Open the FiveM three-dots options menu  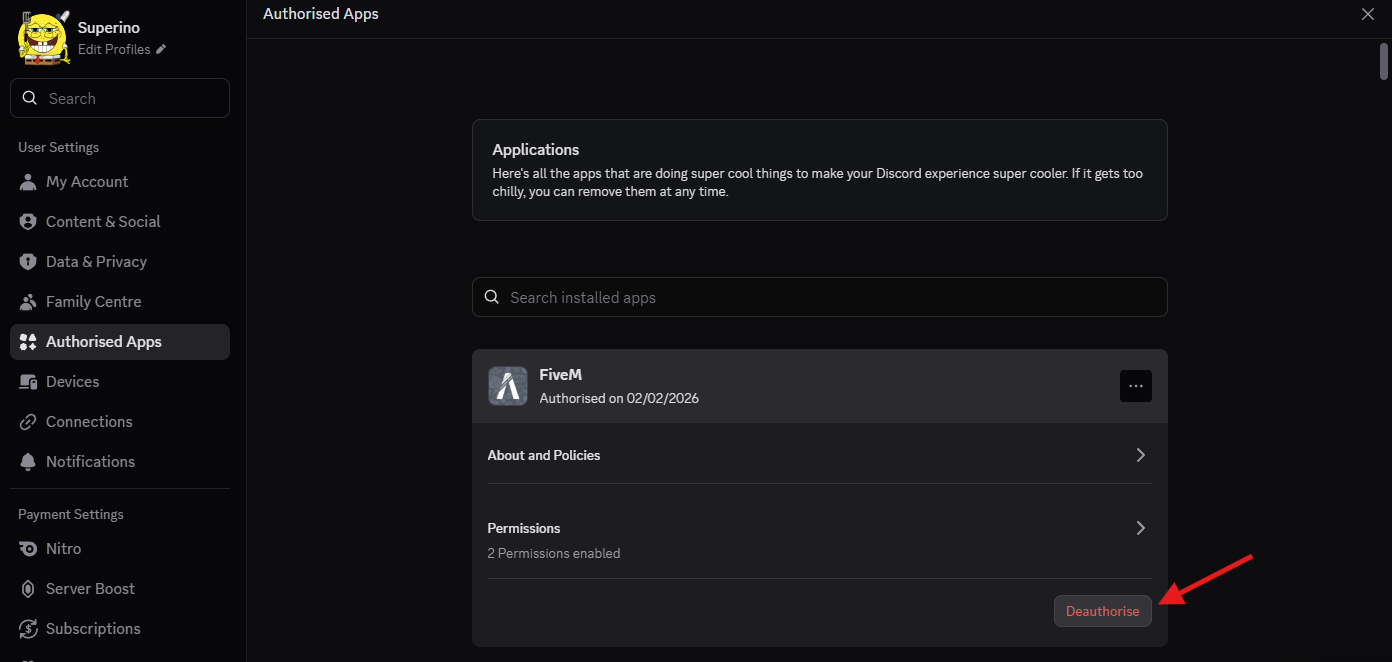pos(1136,386)
